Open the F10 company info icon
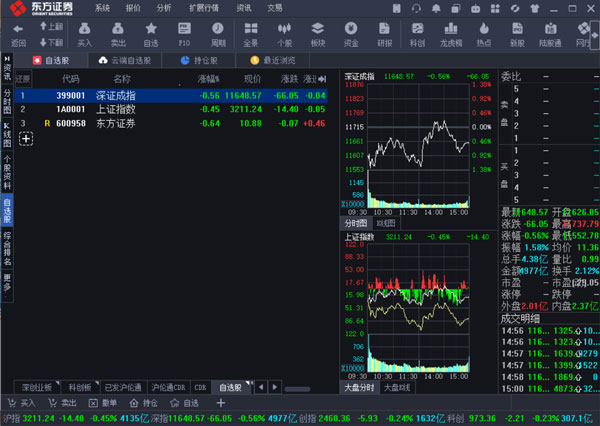600x426 pixels. [184, 29]
